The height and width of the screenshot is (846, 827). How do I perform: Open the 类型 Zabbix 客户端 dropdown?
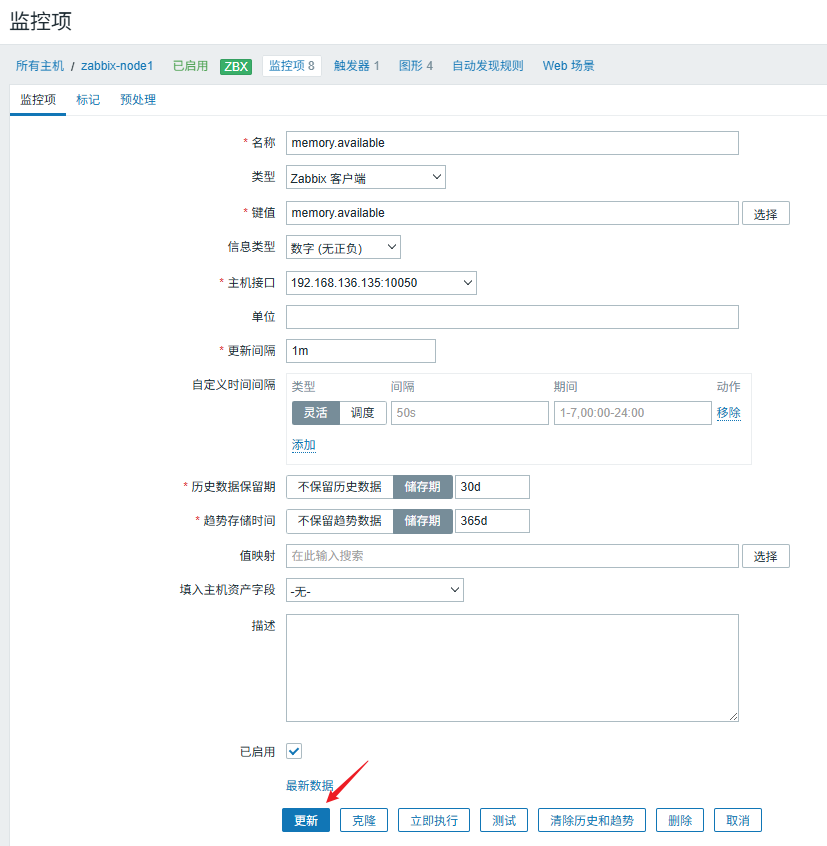tap(366, 177)
